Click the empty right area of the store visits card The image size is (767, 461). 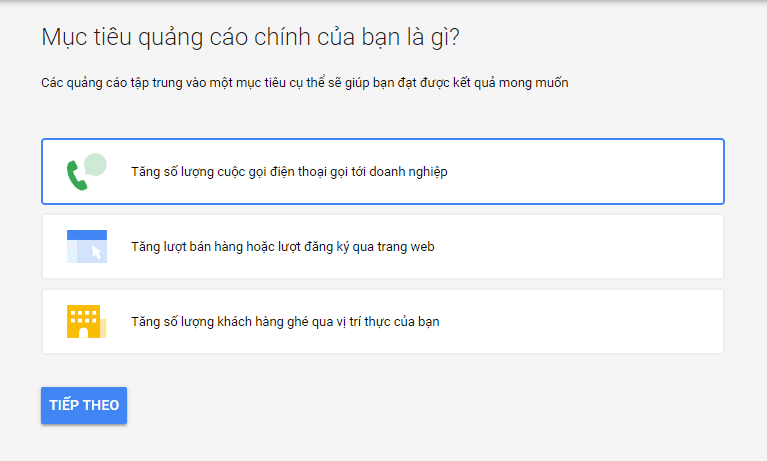[x=600, y=322]
